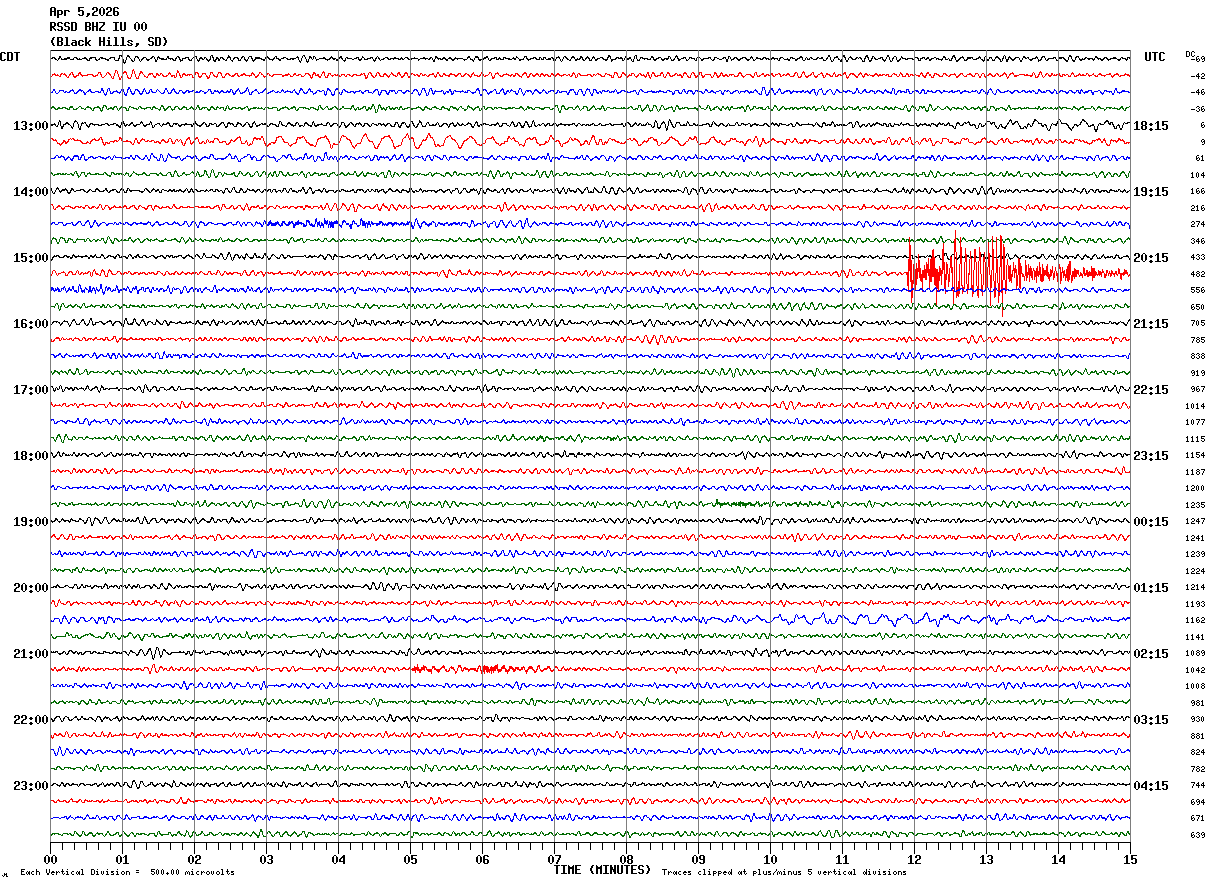Click the '03' minute tick label

[x=266, y=859]
